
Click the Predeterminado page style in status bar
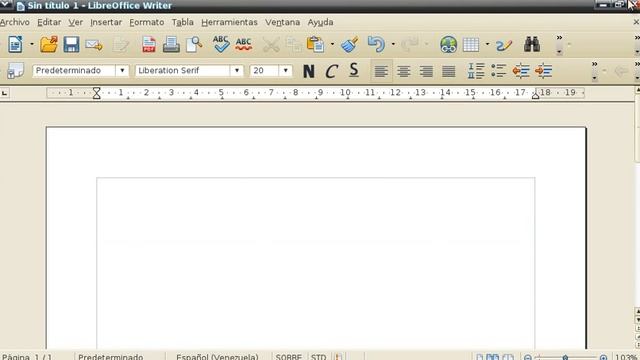click(110, 357)
